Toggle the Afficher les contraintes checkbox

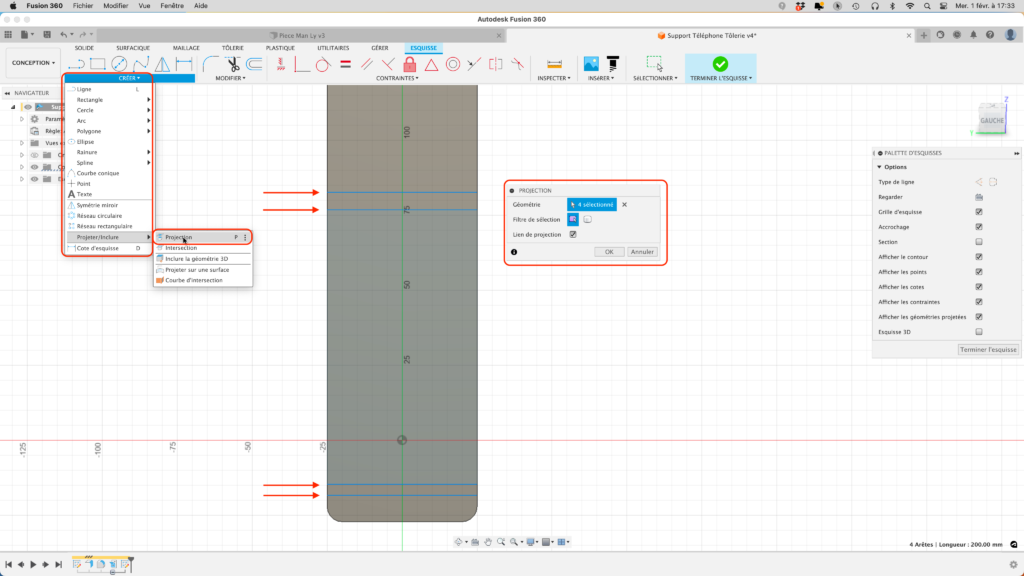[x=979, y=302]
